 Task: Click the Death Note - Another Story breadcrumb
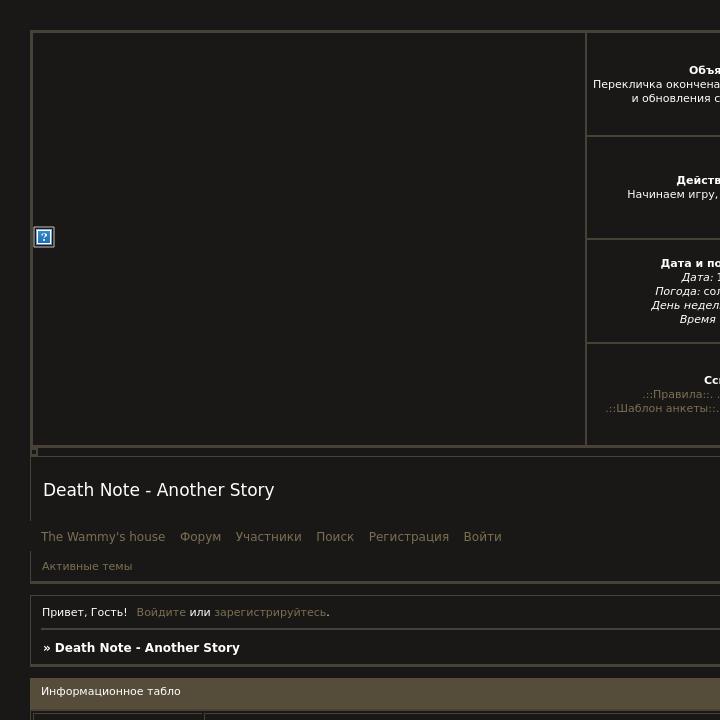[x=147, y=648]
